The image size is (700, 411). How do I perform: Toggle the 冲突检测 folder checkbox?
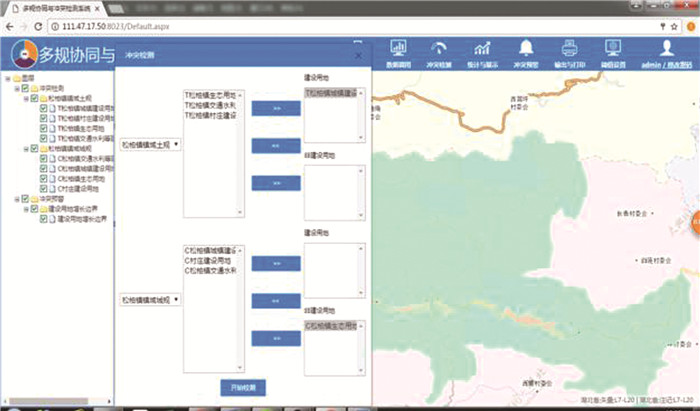tap(26, 88)
